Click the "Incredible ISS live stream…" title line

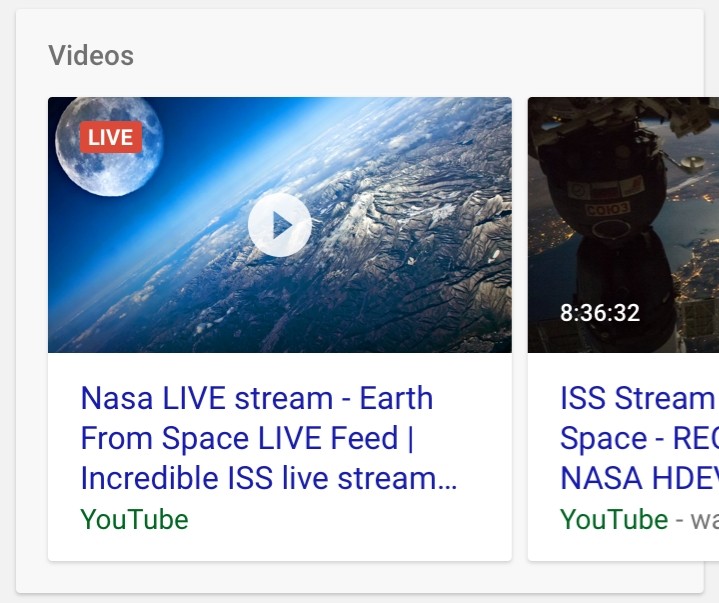[x=268, y=479]
